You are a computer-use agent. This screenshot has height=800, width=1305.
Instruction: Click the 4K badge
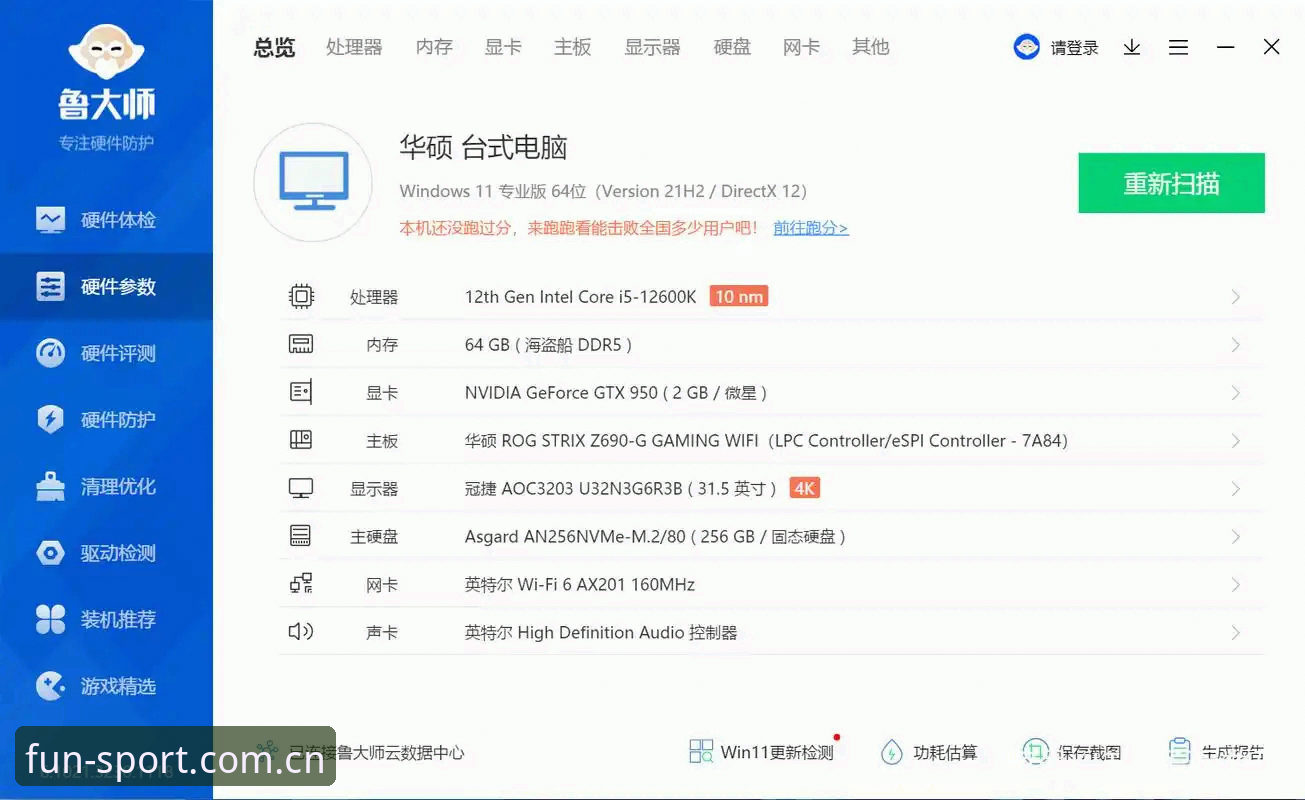[805, 488]
